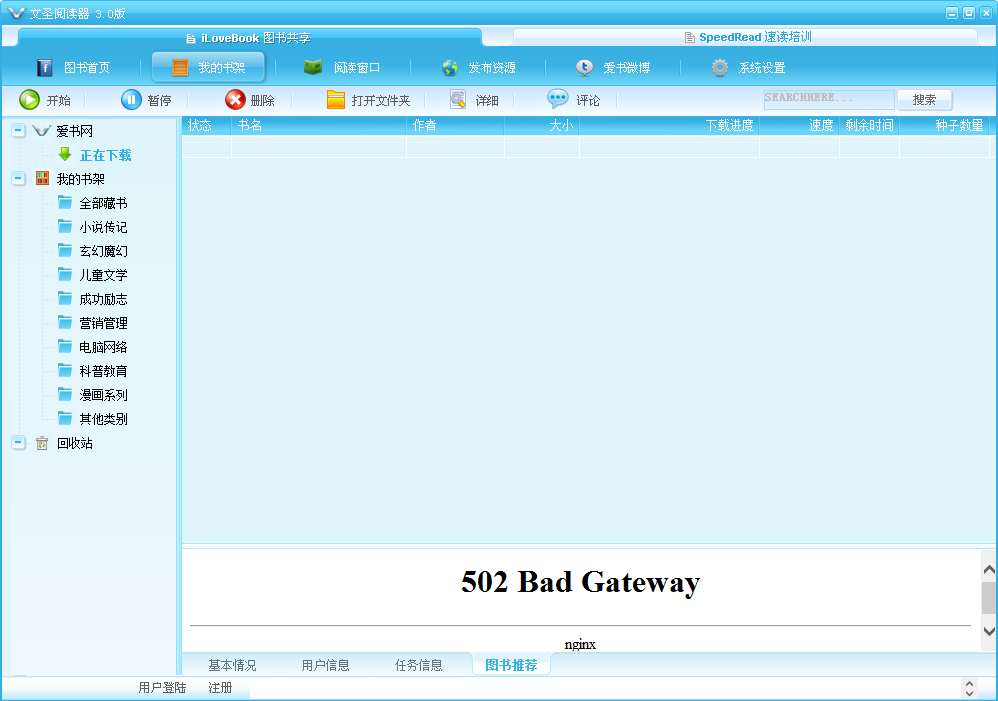Open the 基本情况 bottom tab
The image size is (998, 701).
[232, 665]
